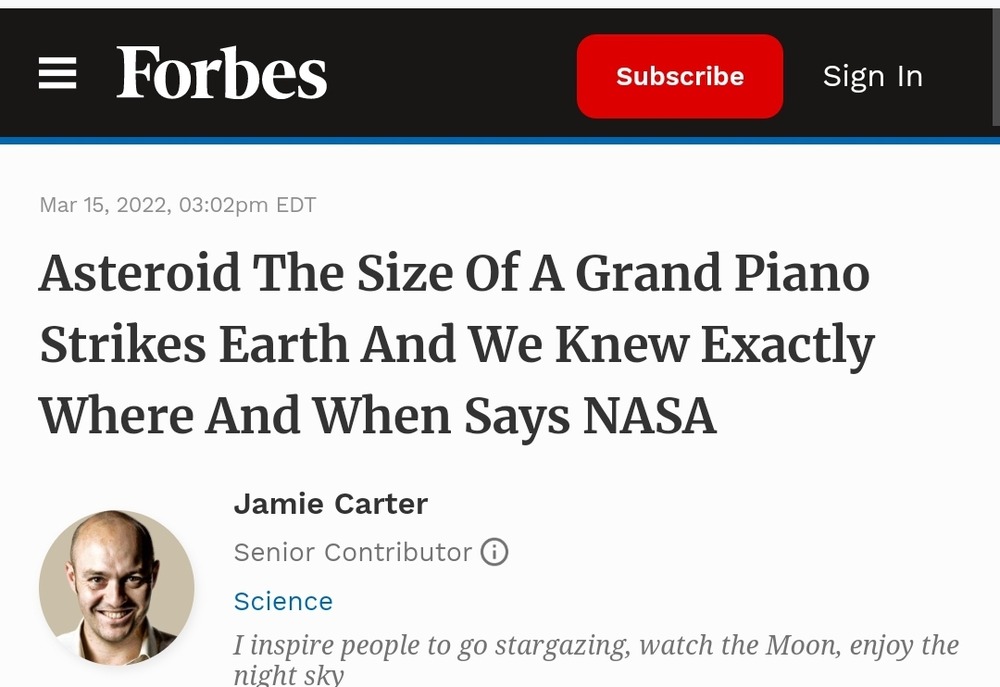Click night sky in the author bio
This screenshot has width=1000, height=687.
tap(288, 675)
